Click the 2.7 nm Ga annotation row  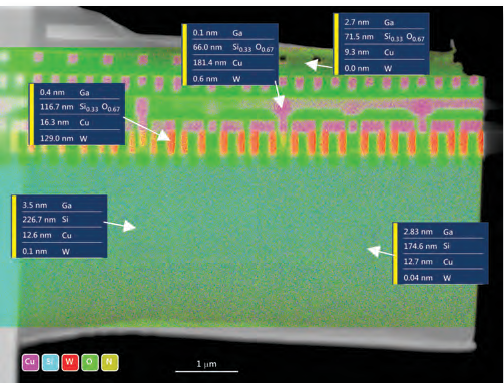(384, 22)
